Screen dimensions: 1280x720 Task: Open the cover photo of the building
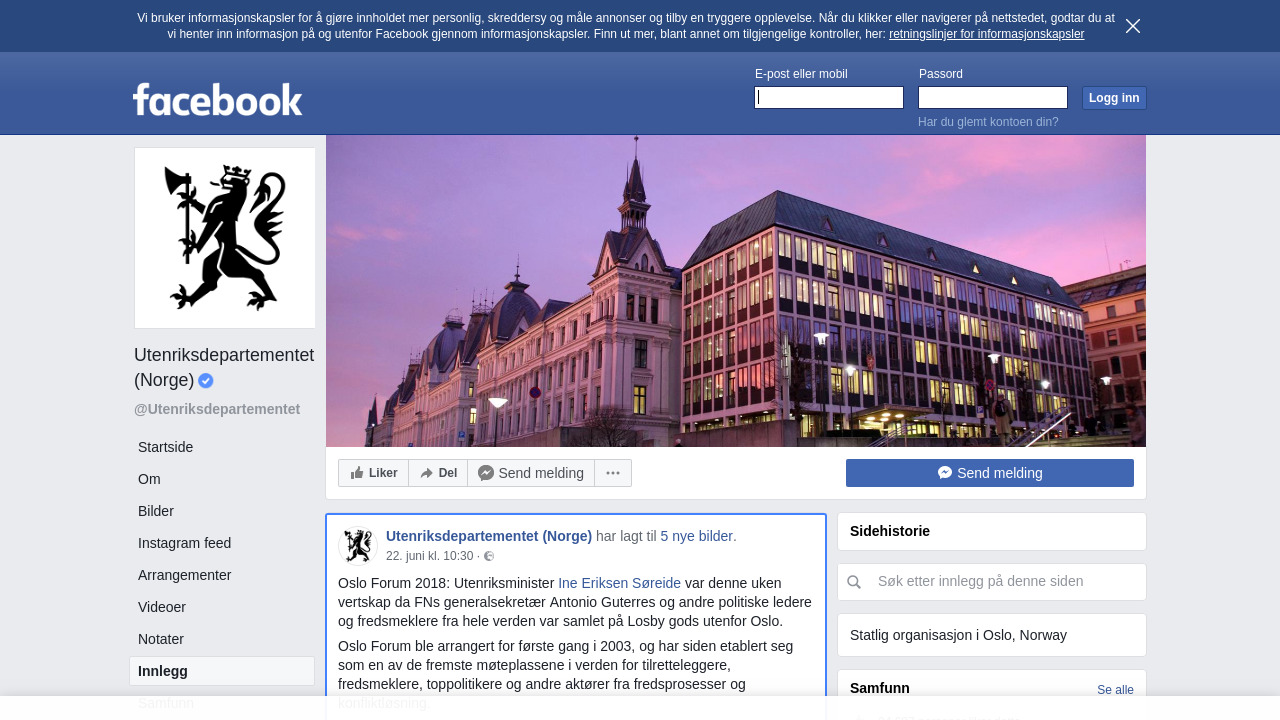point(736,291)
